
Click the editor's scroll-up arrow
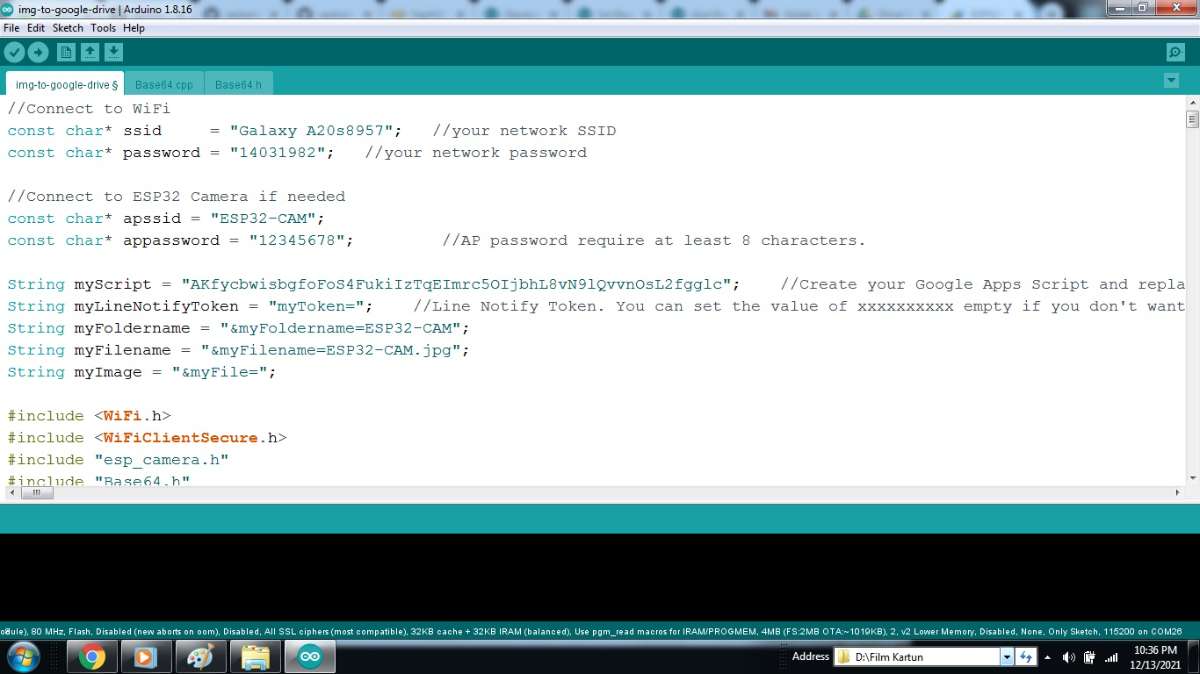[1192, 103]
